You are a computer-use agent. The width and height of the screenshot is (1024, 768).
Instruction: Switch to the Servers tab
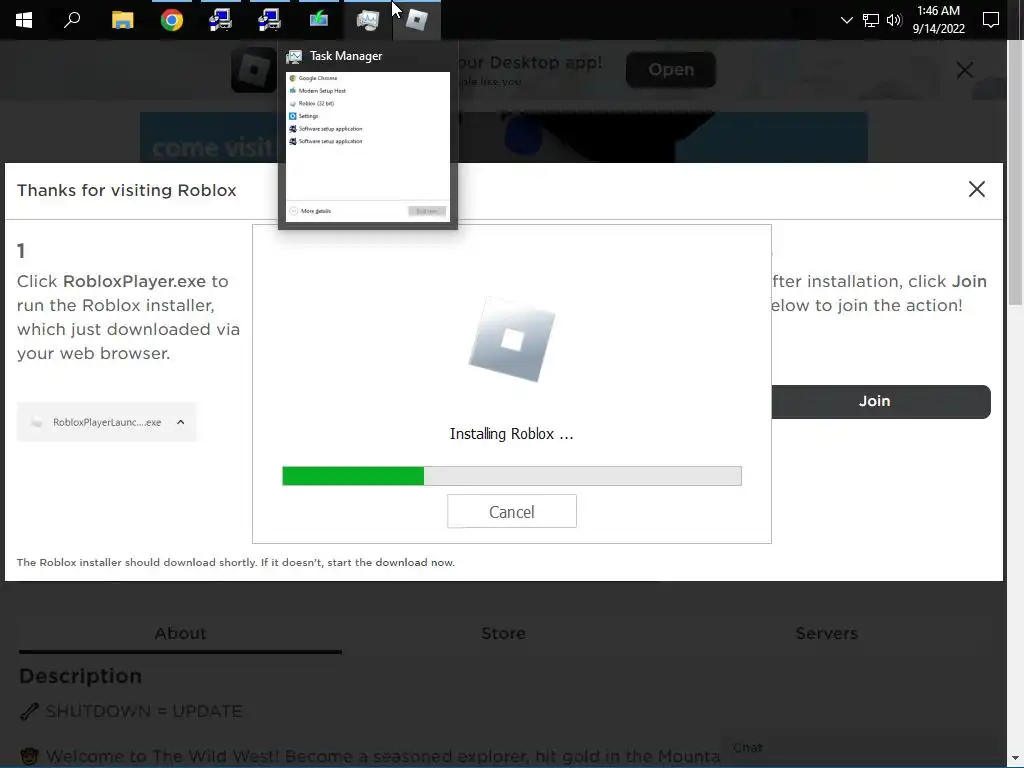pyautogui.click(x=827, y=633)
